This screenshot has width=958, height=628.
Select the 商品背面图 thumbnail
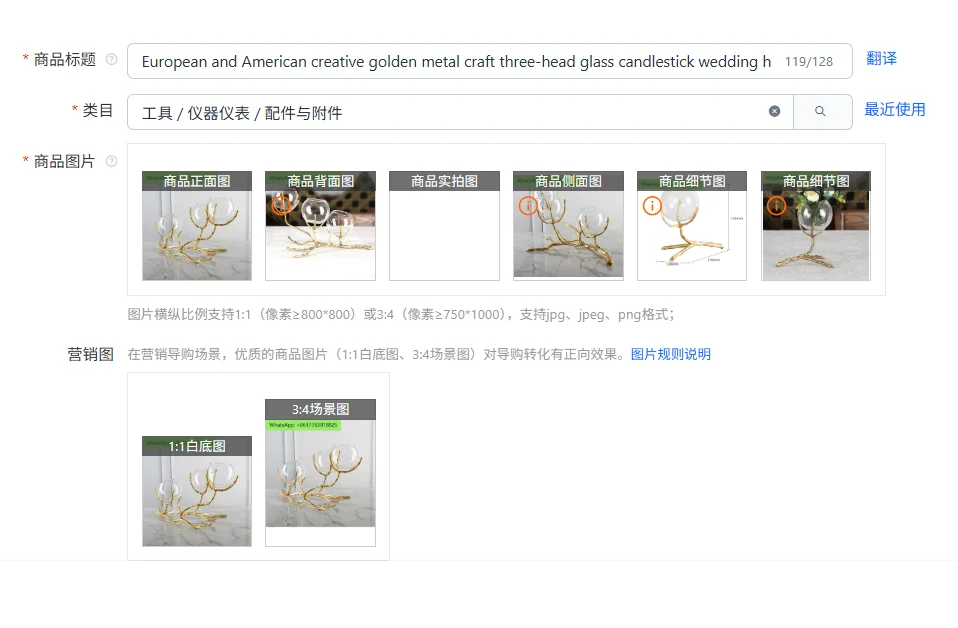[x=320, y=226]
